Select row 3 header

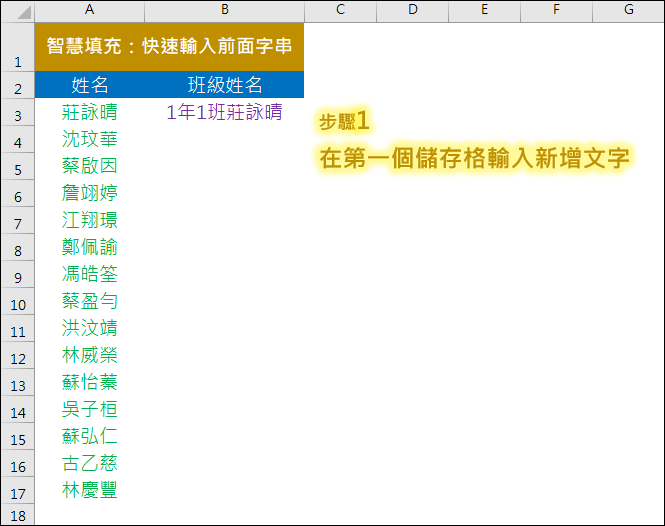coord(18,112)
